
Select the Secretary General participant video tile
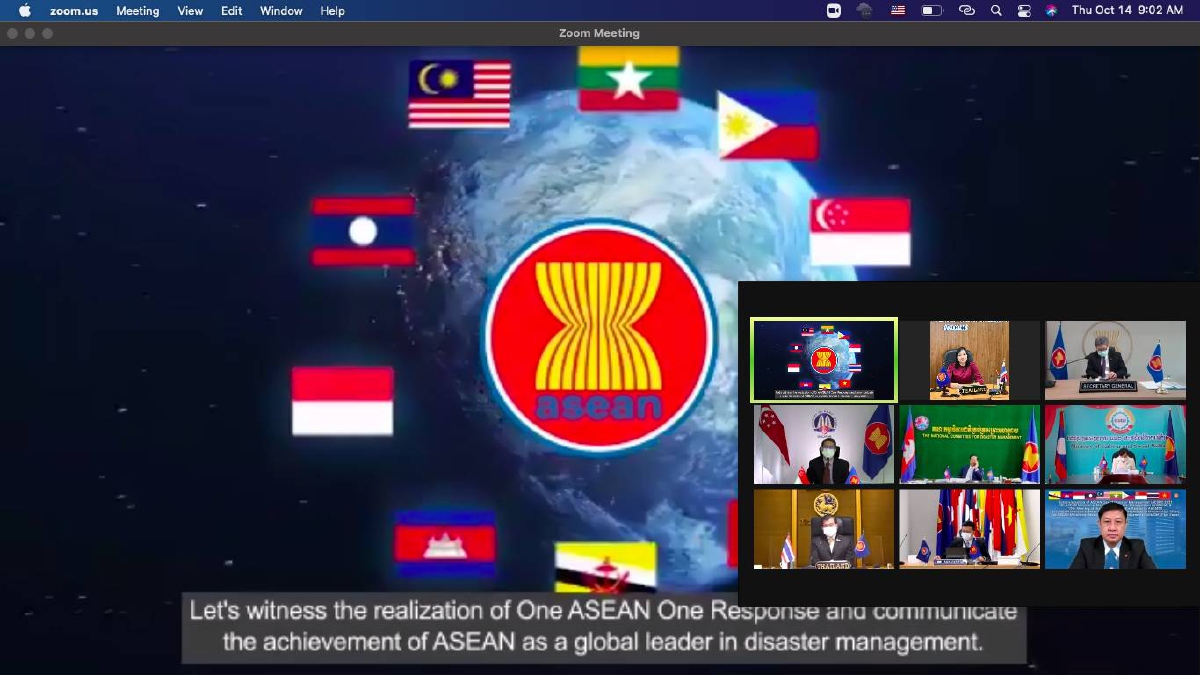pyautogui.click(x=1114, y=360)
